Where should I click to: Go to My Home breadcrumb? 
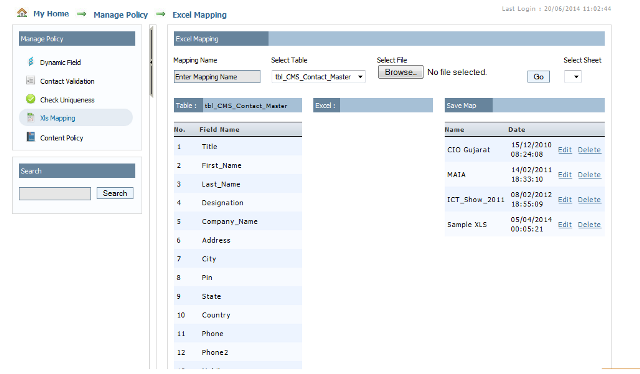(x=51, y=14)
